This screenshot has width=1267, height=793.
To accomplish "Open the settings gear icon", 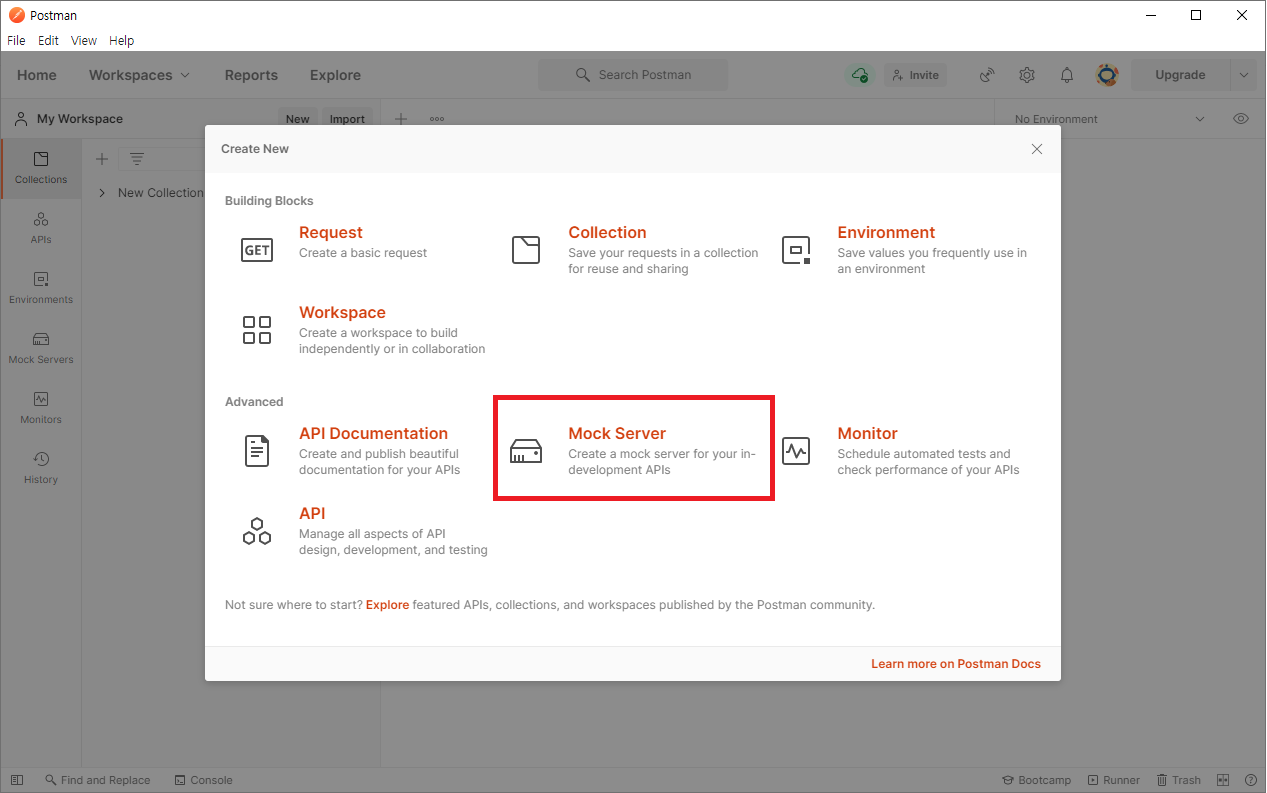I will tap(1027, 75).
